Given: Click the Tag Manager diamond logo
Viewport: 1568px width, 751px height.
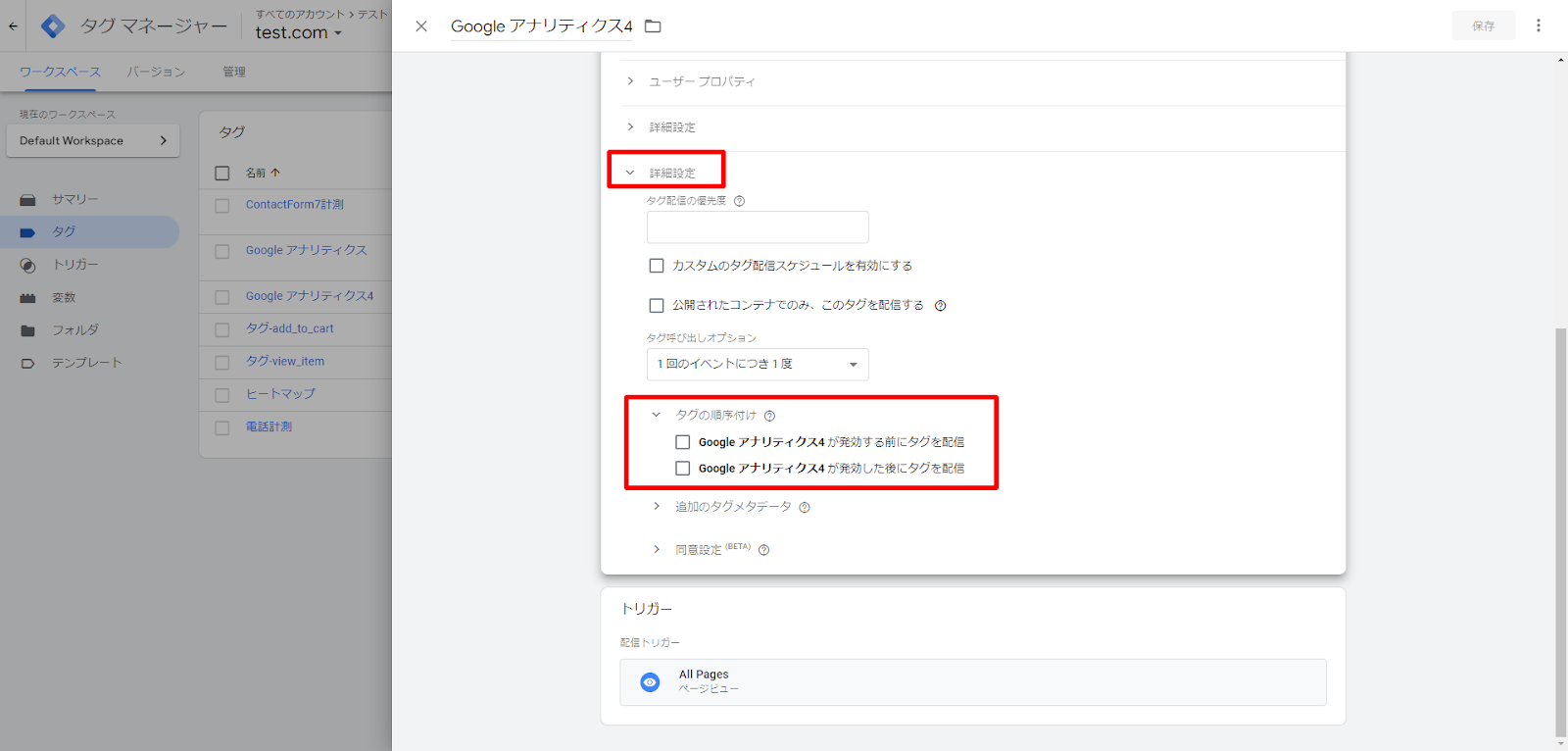Looking at the screenshot, I should [53, 26].
